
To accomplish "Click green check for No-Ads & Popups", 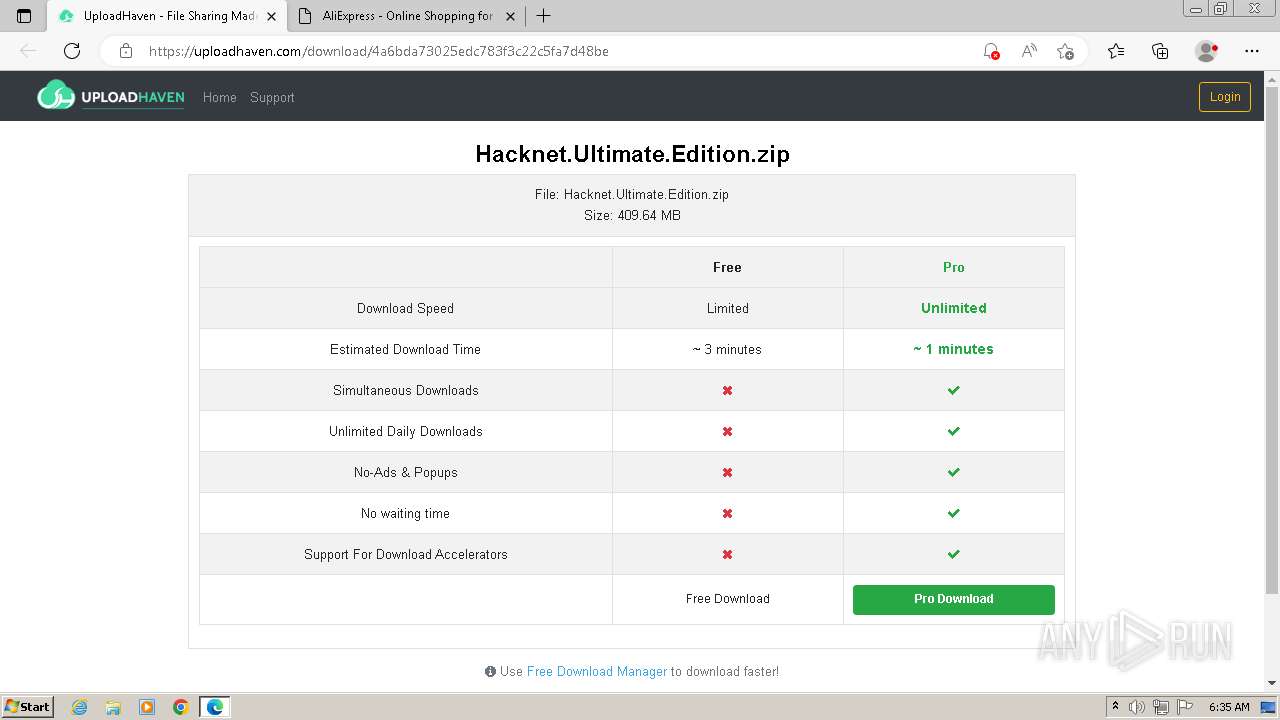I will (x=953, y=472).
